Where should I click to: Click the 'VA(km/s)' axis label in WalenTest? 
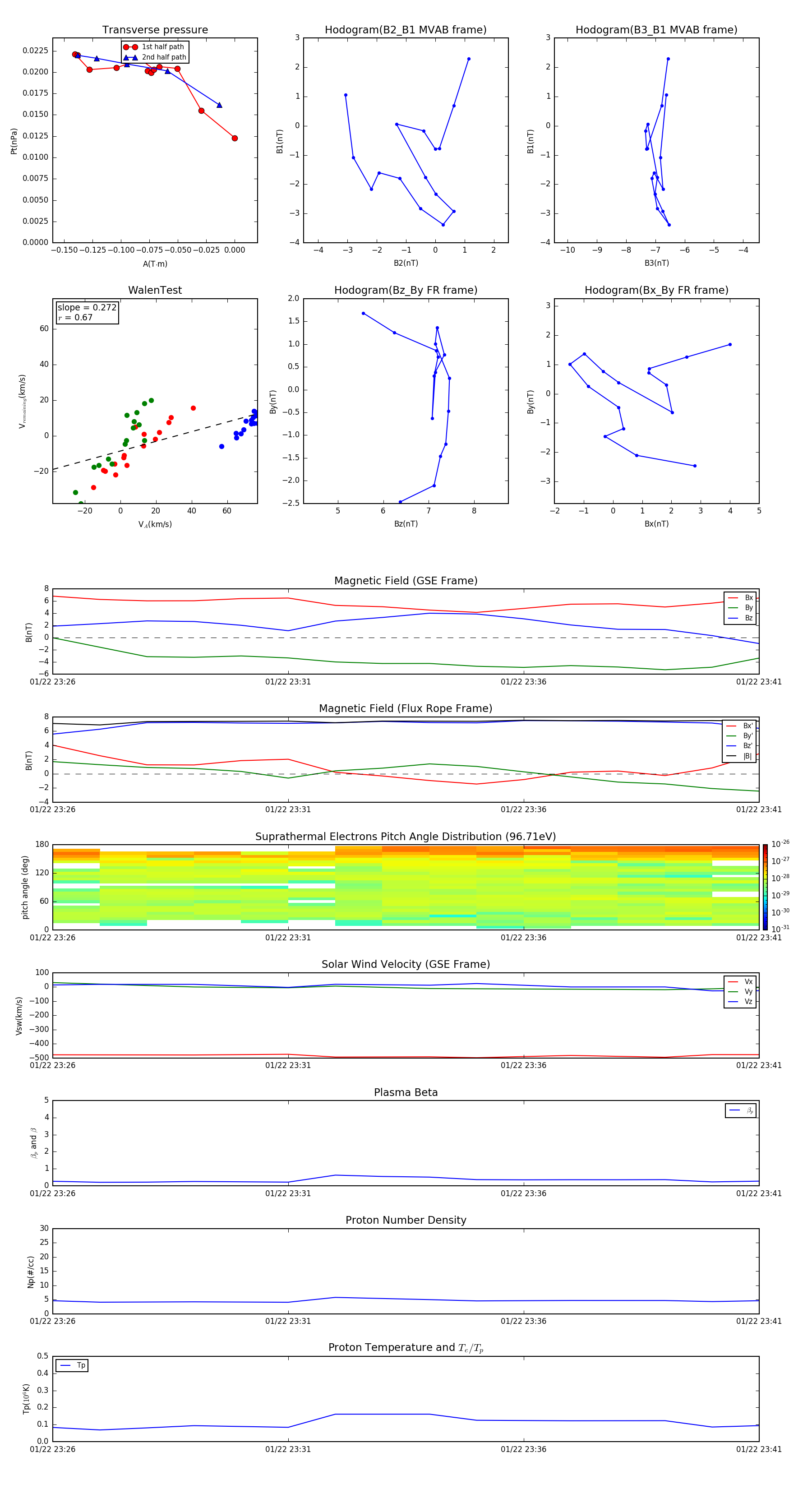click(x=155, y=524)
